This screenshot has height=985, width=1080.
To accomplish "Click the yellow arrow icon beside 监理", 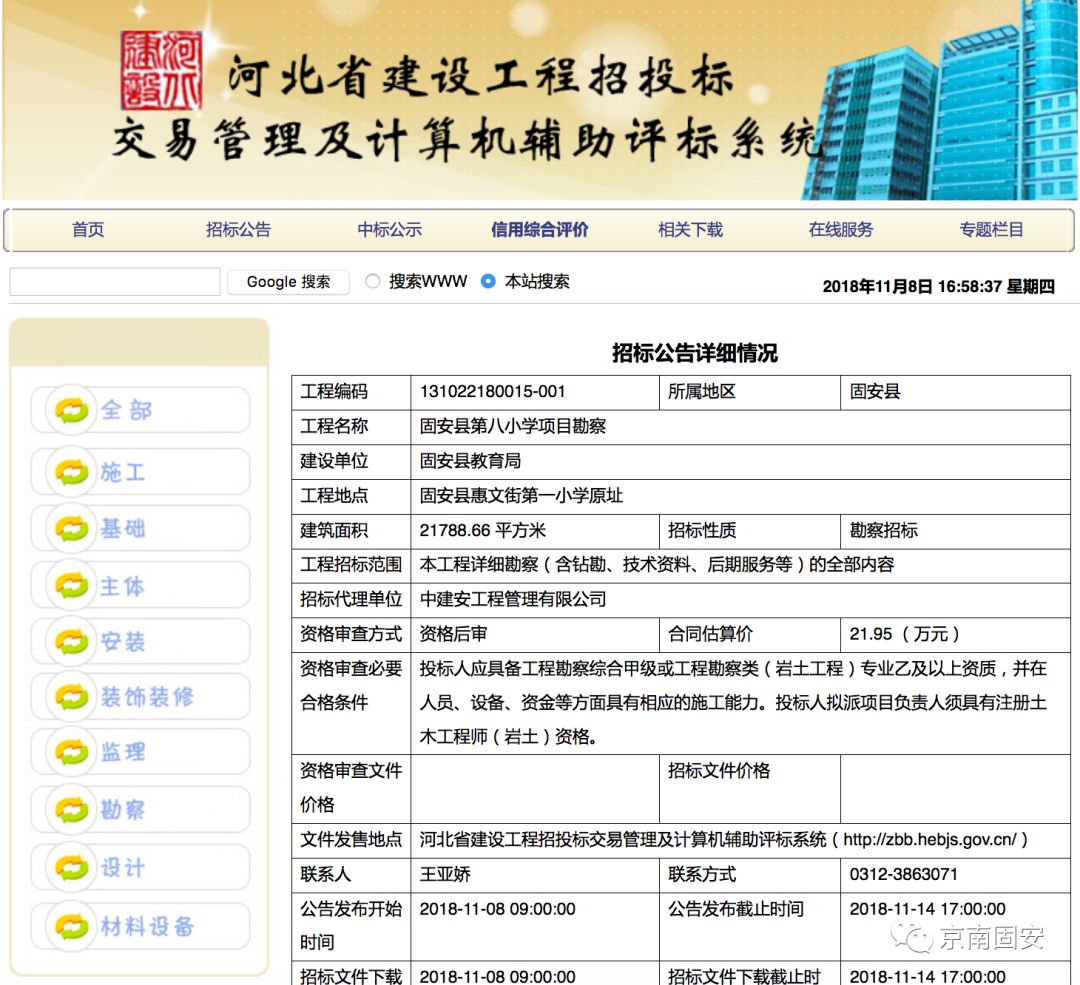I will (72, 751).
